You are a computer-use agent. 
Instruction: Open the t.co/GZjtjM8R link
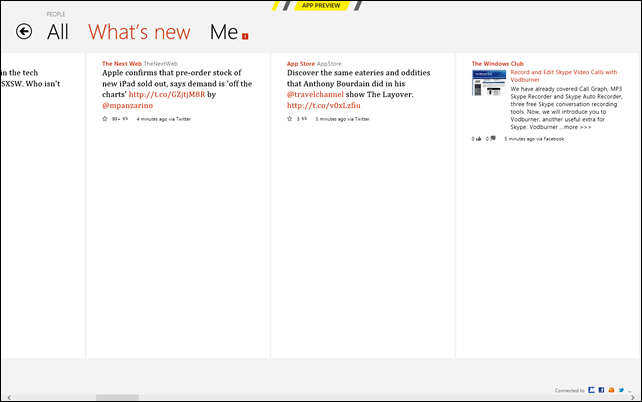[167, 95]
